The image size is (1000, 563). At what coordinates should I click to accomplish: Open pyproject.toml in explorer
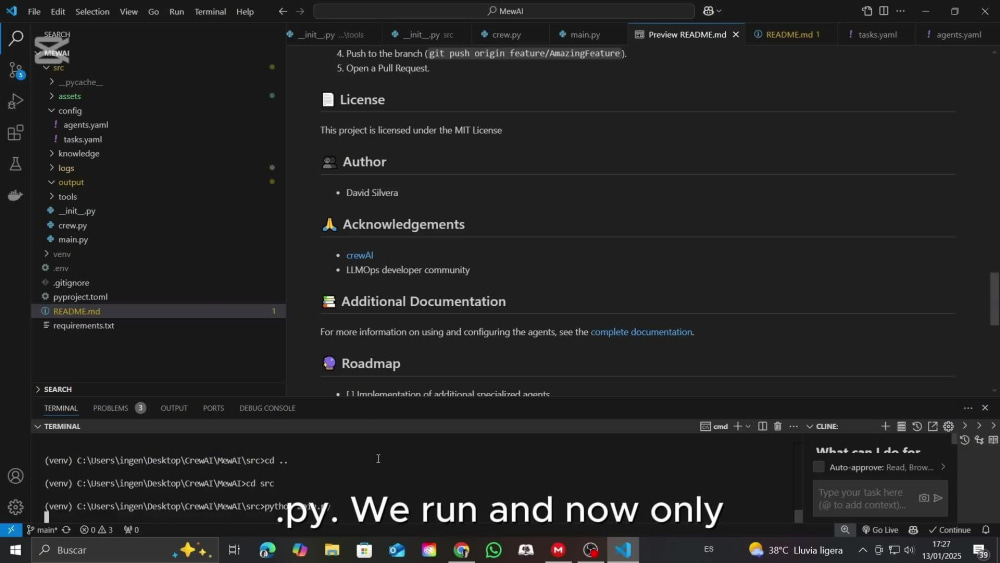click(x=80, y=297)
